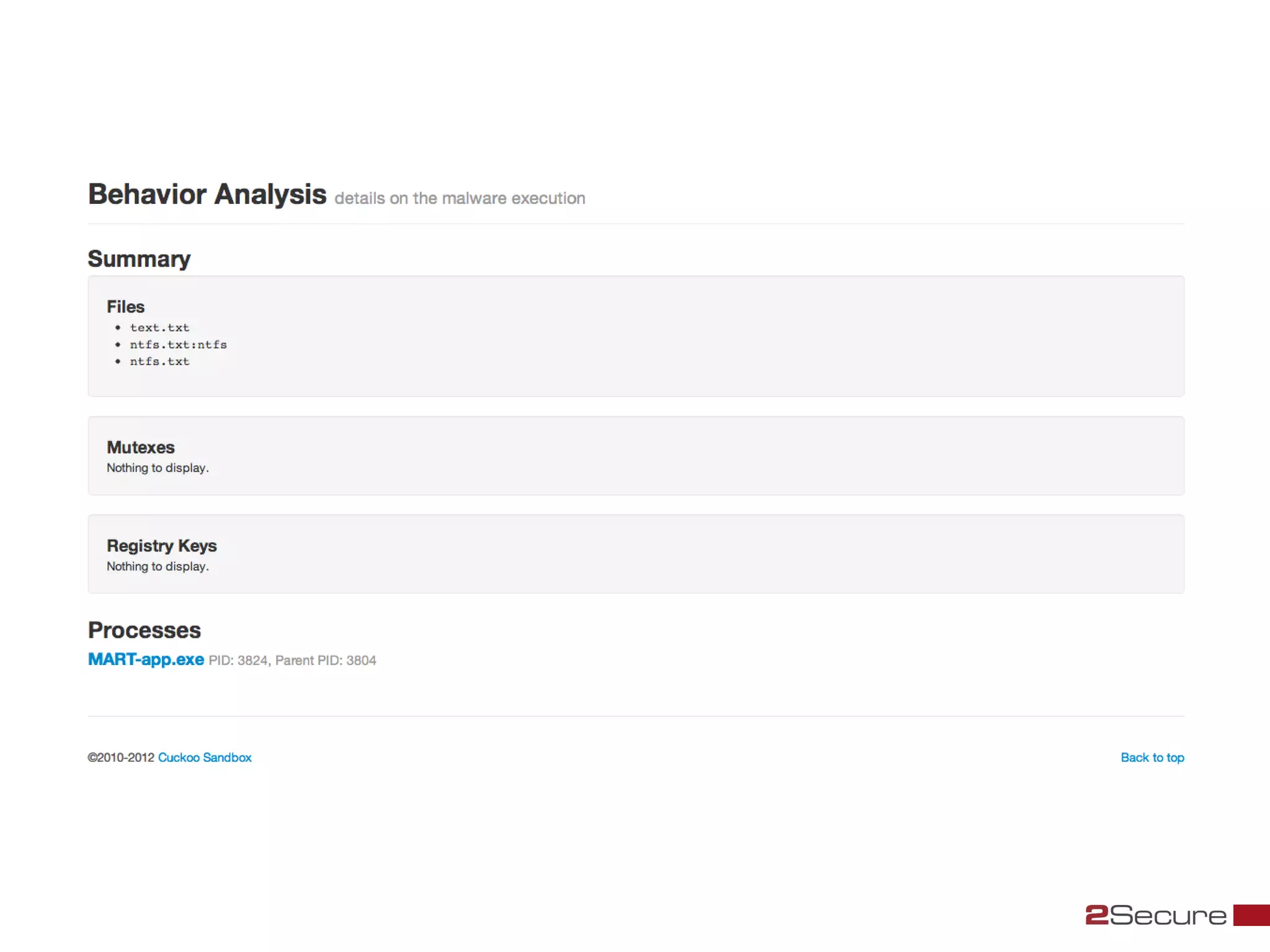Click the ©2010-2012 copyright text

coord(121,757)
